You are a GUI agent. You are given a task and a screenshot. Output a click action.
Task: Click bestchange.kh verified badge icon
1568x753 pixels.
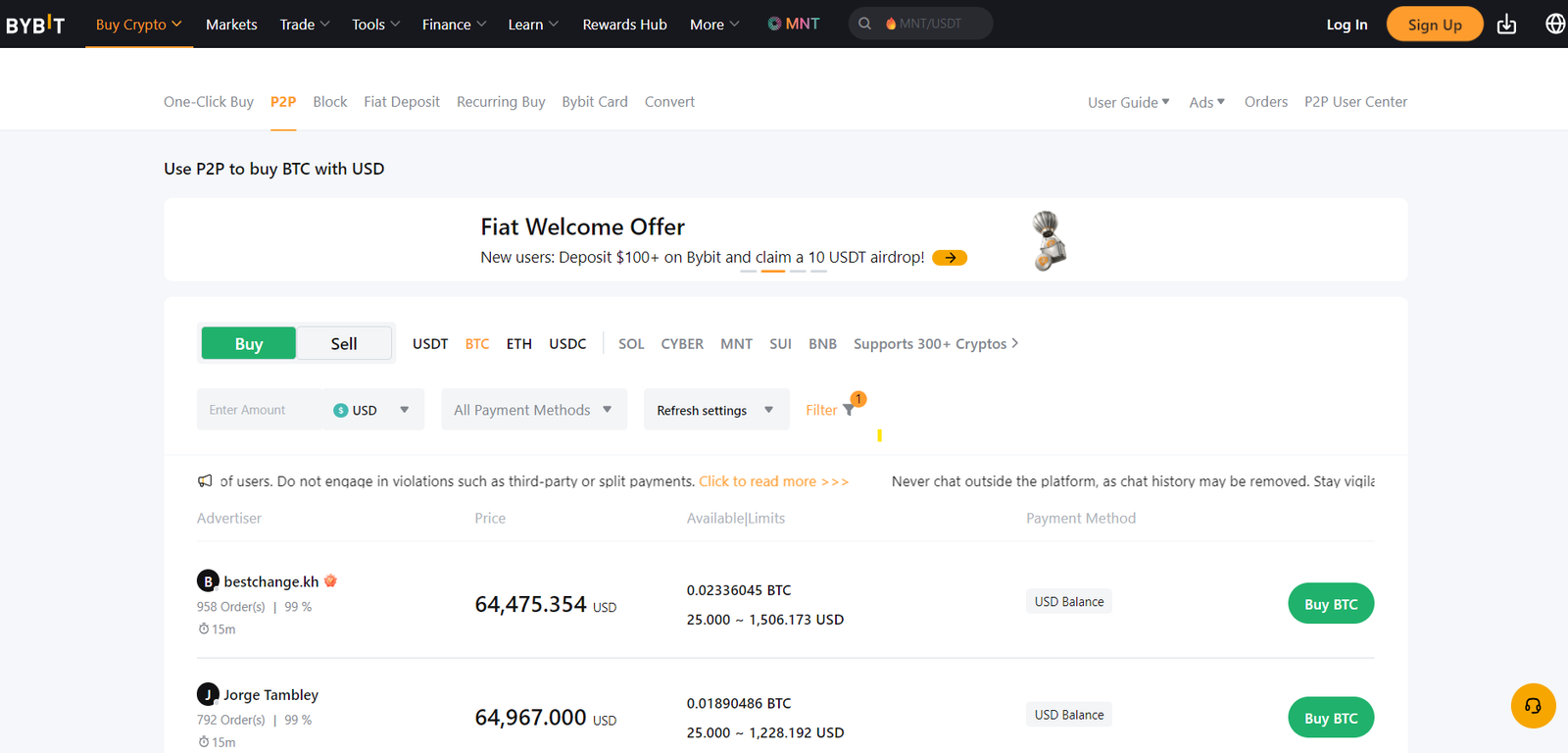[x=331, y=581]
